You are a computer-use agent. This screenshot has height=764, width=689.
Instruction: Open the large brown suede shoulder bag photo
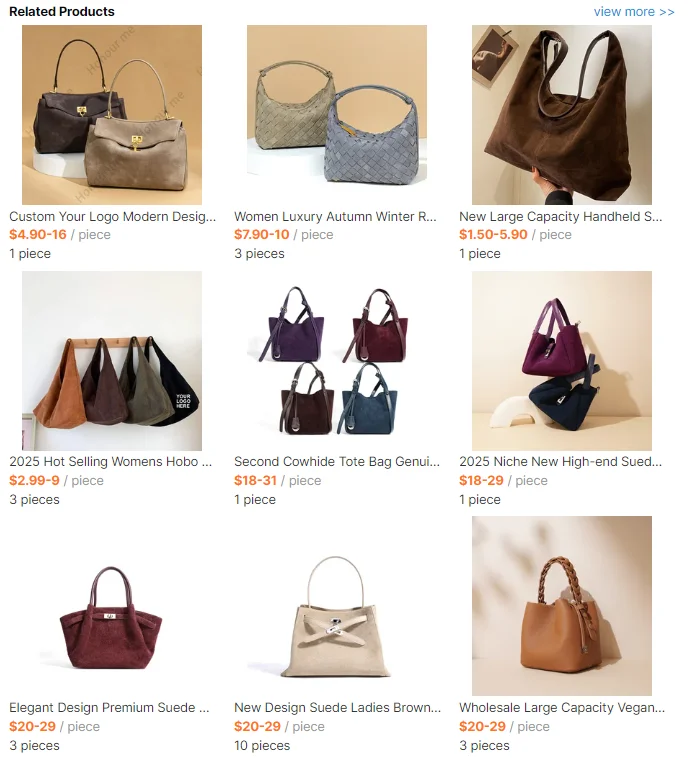[561, 115]
